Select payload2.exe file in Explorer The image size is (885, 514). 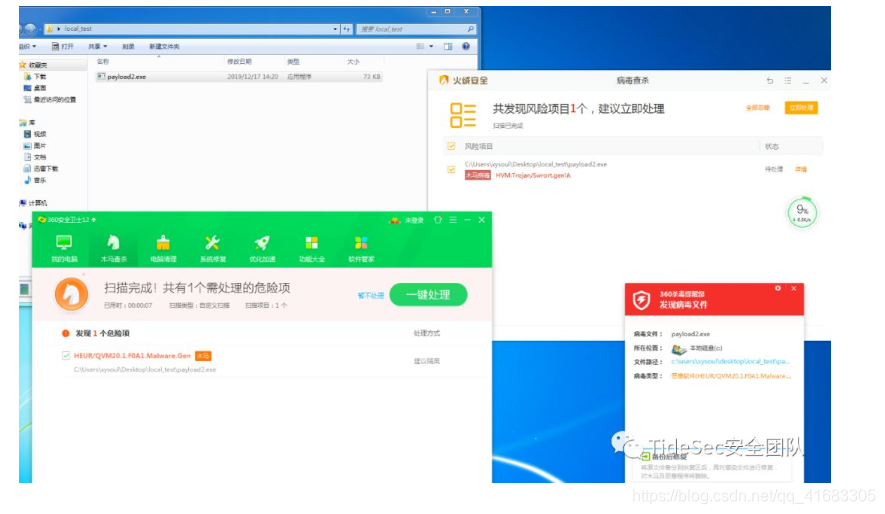[x=239, y=76]
